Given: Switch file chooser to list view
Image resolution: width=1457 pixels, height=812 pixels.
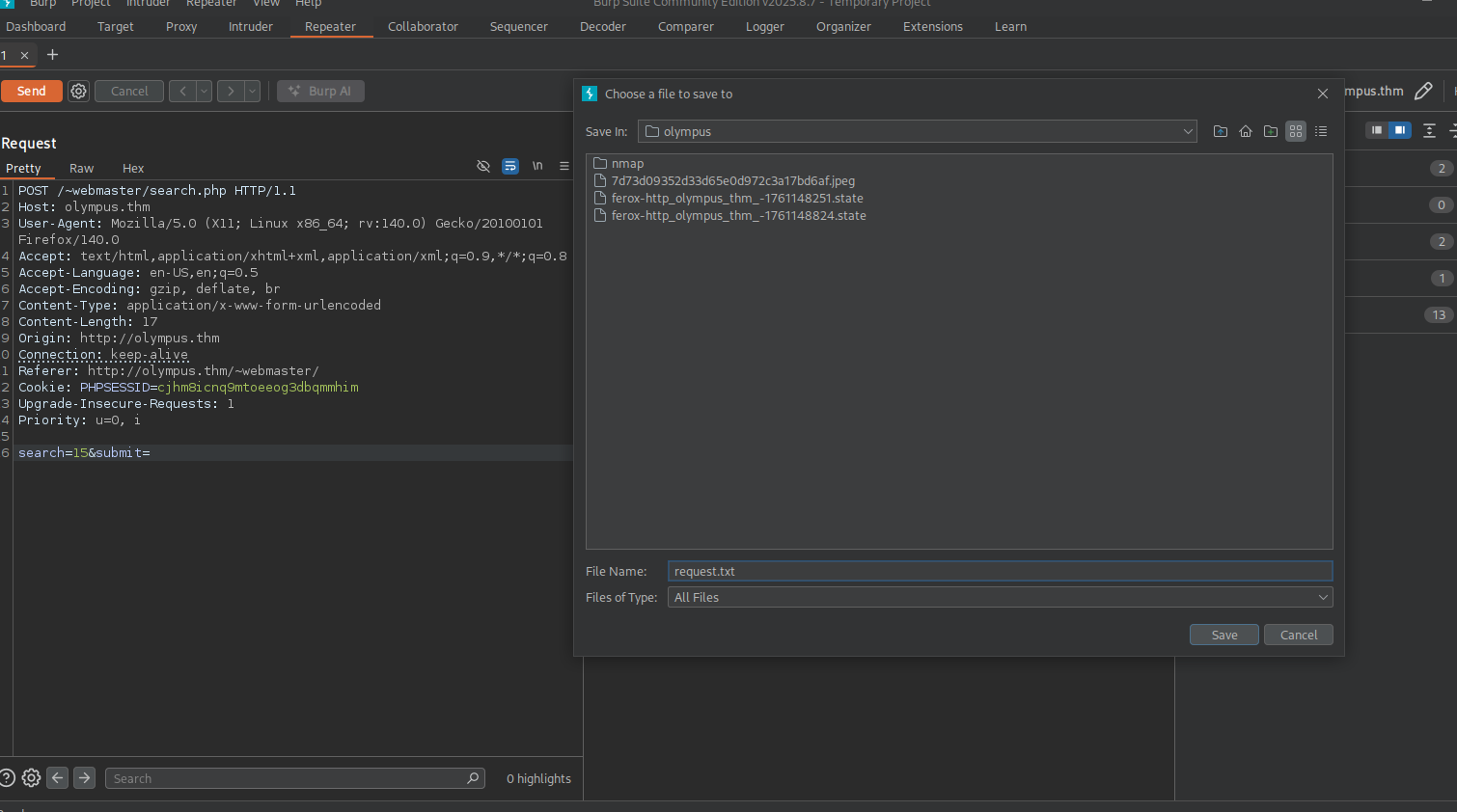Looking at the screenshot, I should [1321, 131].
